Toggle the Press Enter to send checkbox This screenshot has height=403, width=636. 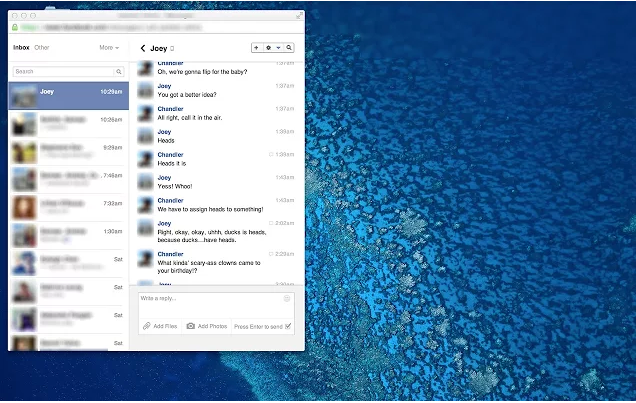pos(288,326)
